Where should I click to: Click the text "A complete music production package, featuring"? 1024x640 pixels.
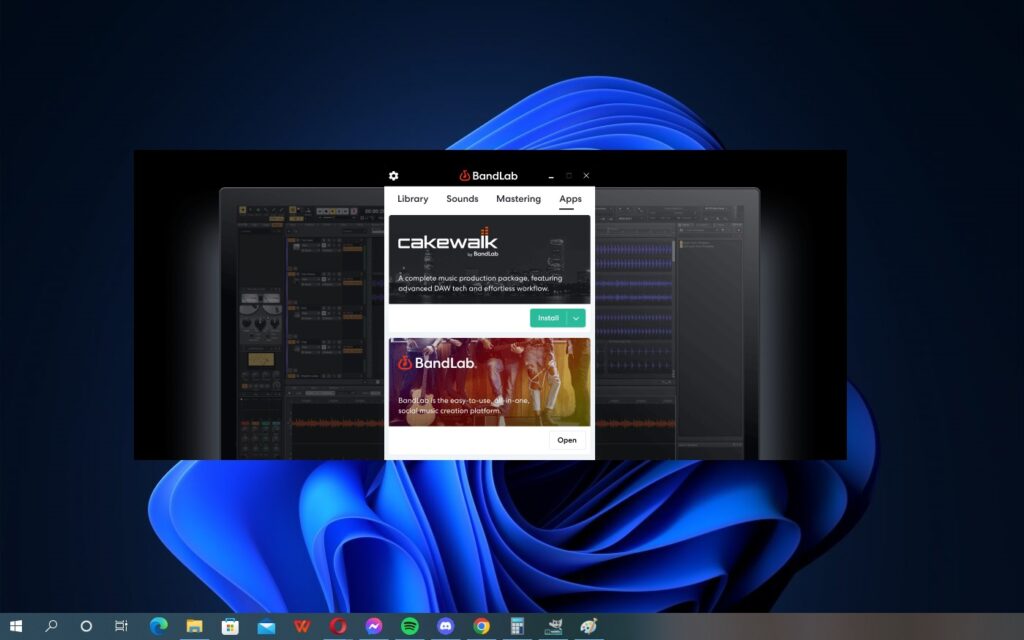(x=480, y=278)
